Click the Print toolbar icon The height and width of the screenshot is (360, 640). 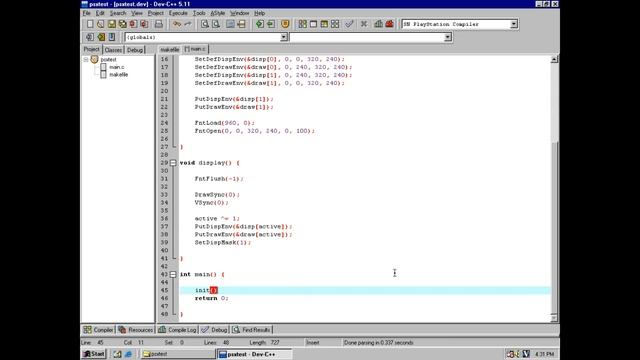pos(158,24)
